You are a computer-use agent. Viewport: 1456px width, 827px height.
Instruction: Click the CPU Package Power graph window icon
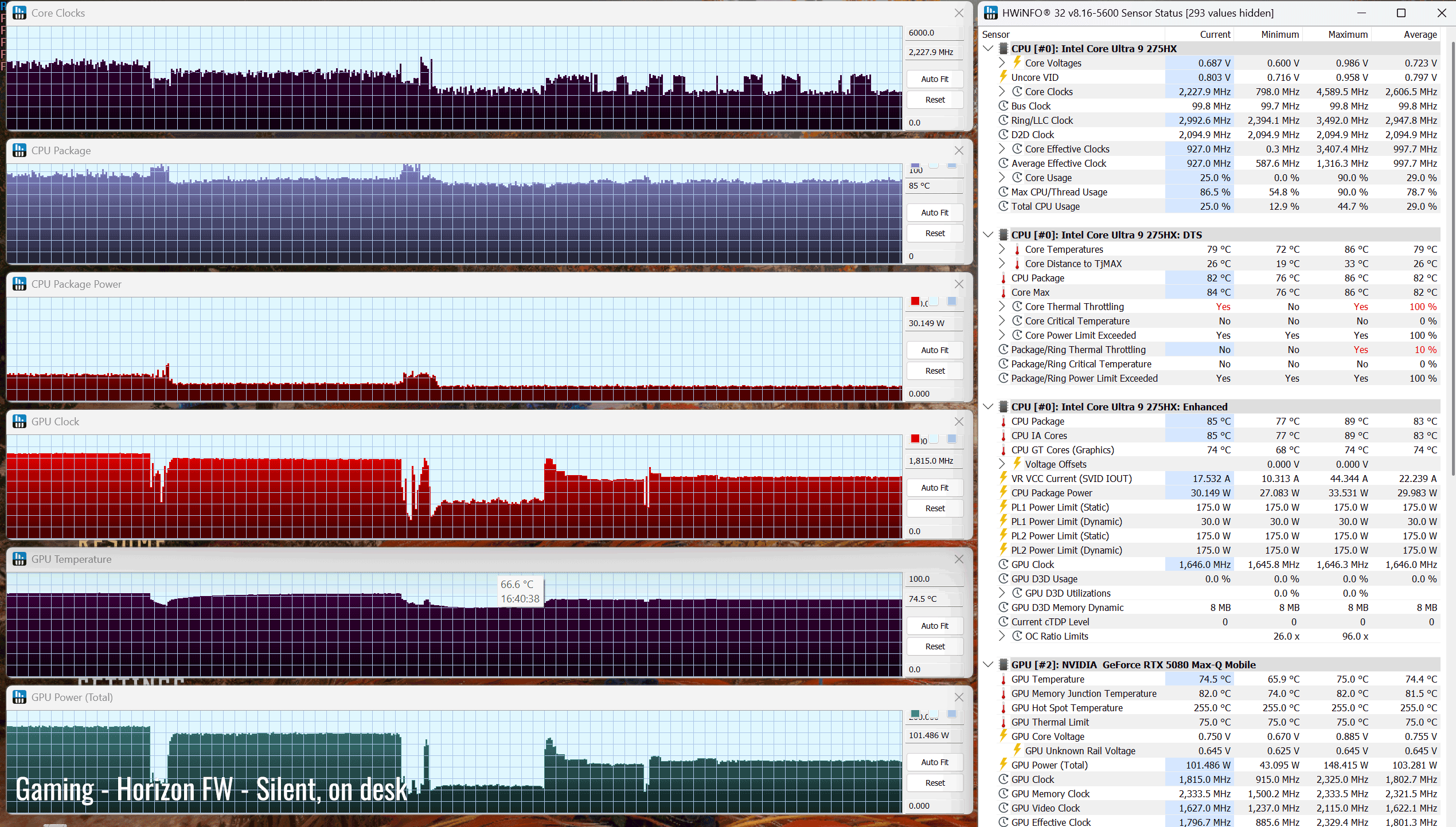click(19, 284)
